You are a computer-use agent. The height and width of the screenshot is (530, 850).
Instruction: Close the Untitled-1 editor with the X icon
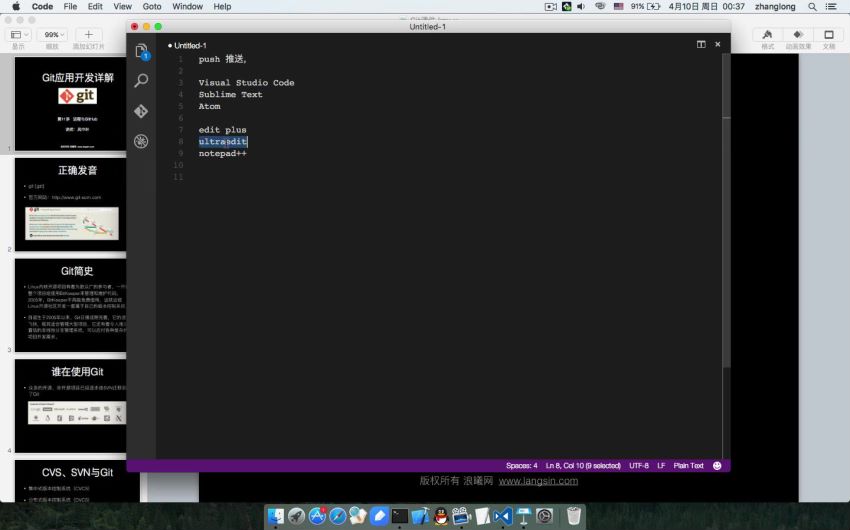[718, 44]
